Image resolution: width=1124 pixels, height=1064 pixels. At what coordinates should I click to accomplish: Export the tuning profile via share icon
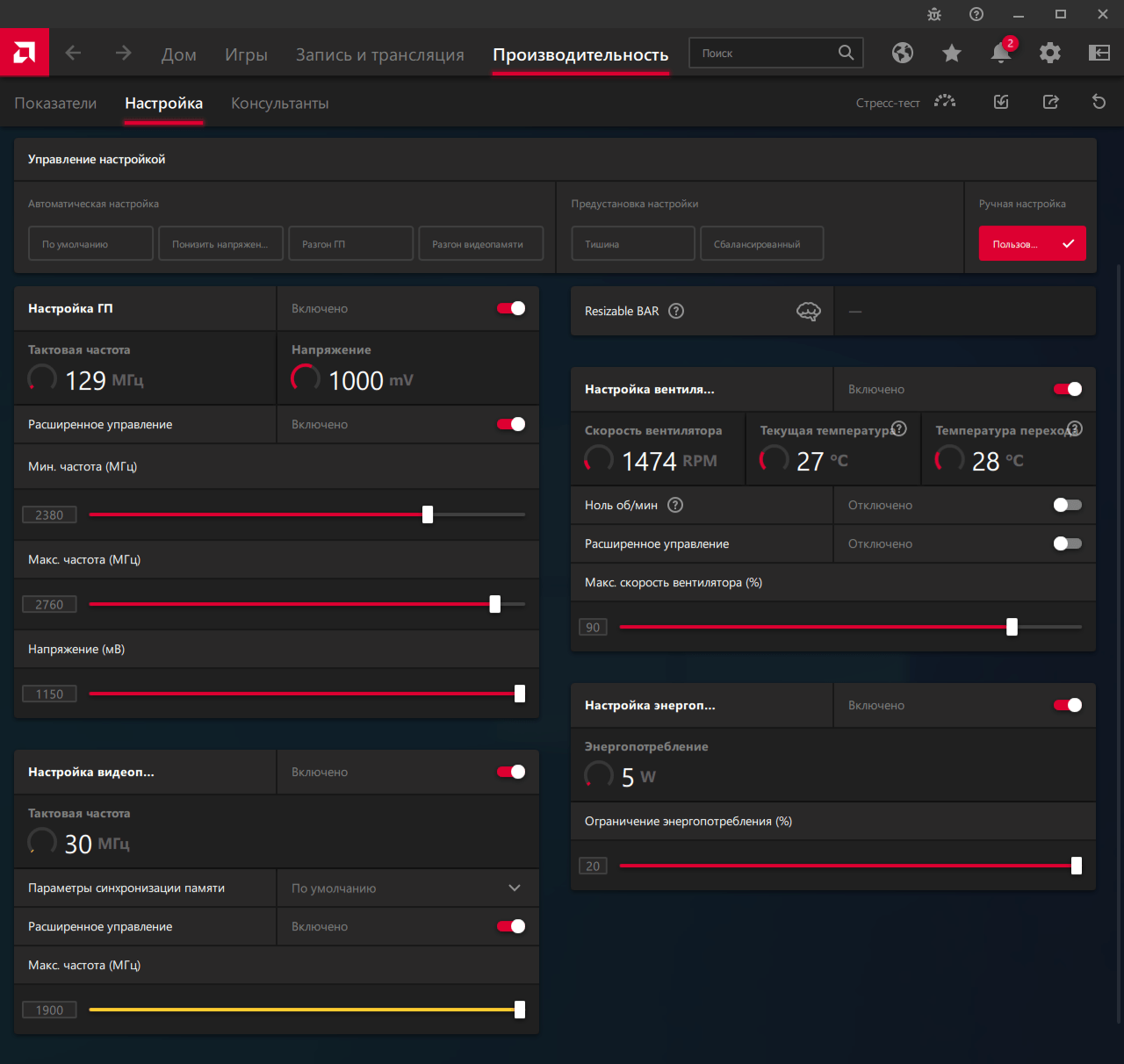click(1050, 102)
